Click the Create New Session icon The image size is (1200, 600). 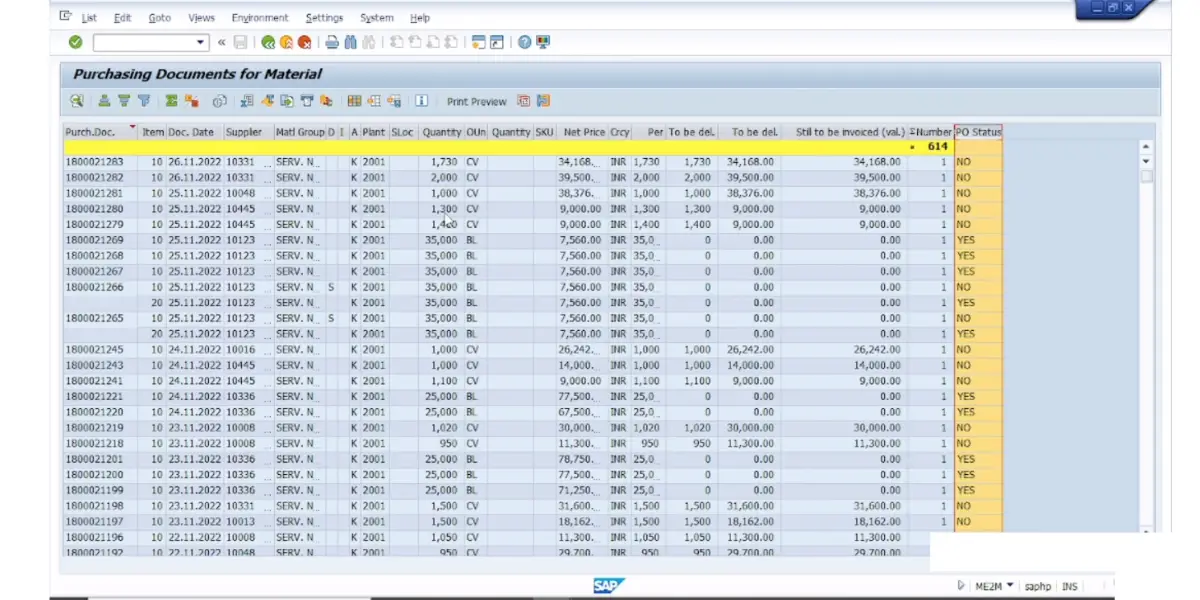(x=479, y=42)
